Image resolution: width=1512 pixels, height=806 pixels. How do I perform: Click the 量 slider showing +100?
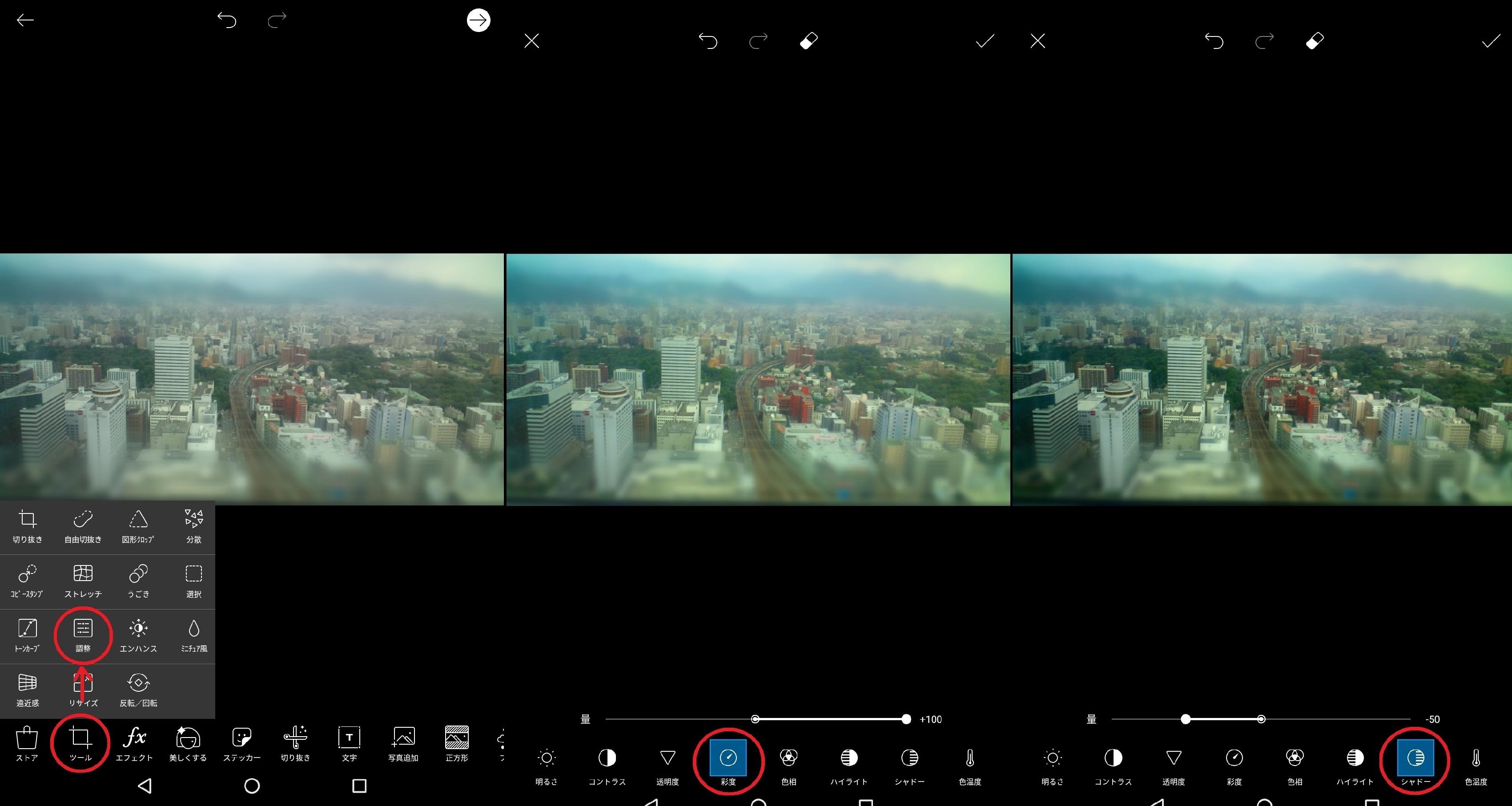click(x=906, y=719)
